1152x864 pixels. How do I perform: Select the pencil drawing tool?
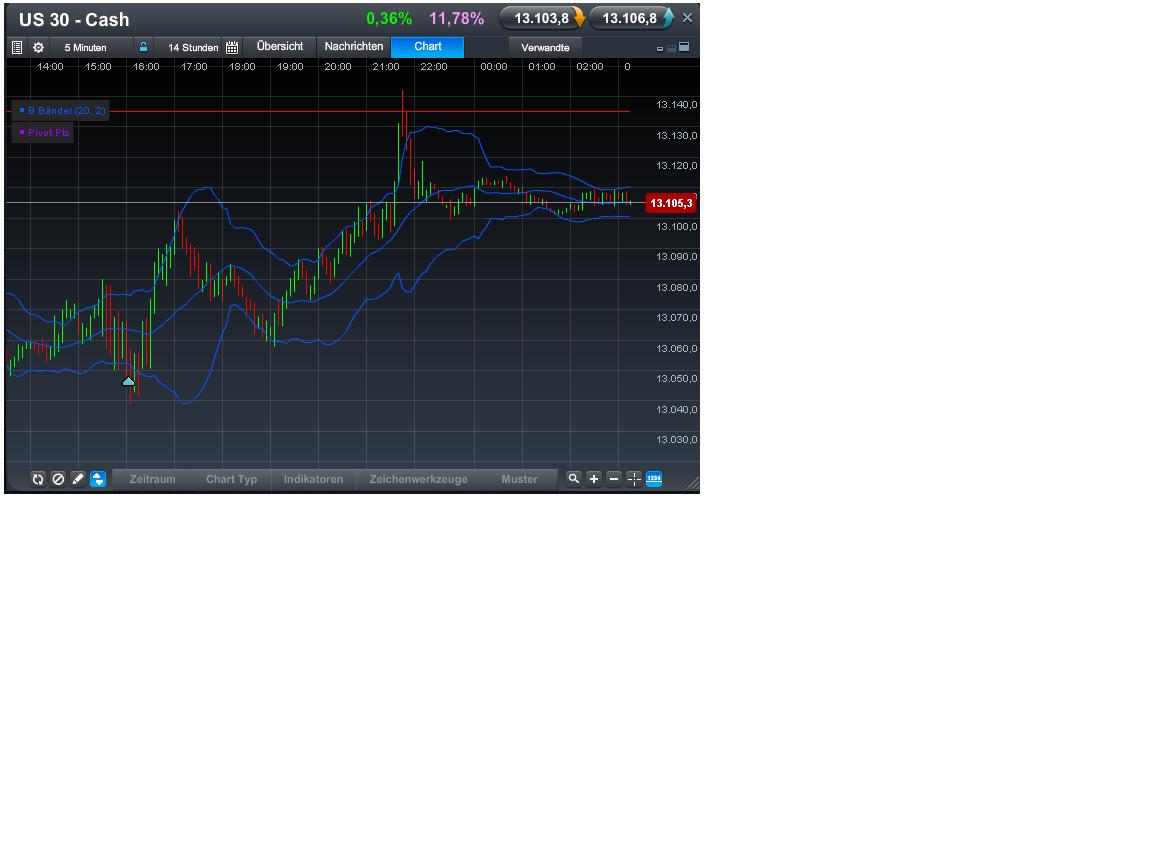[x=78, y=479]
